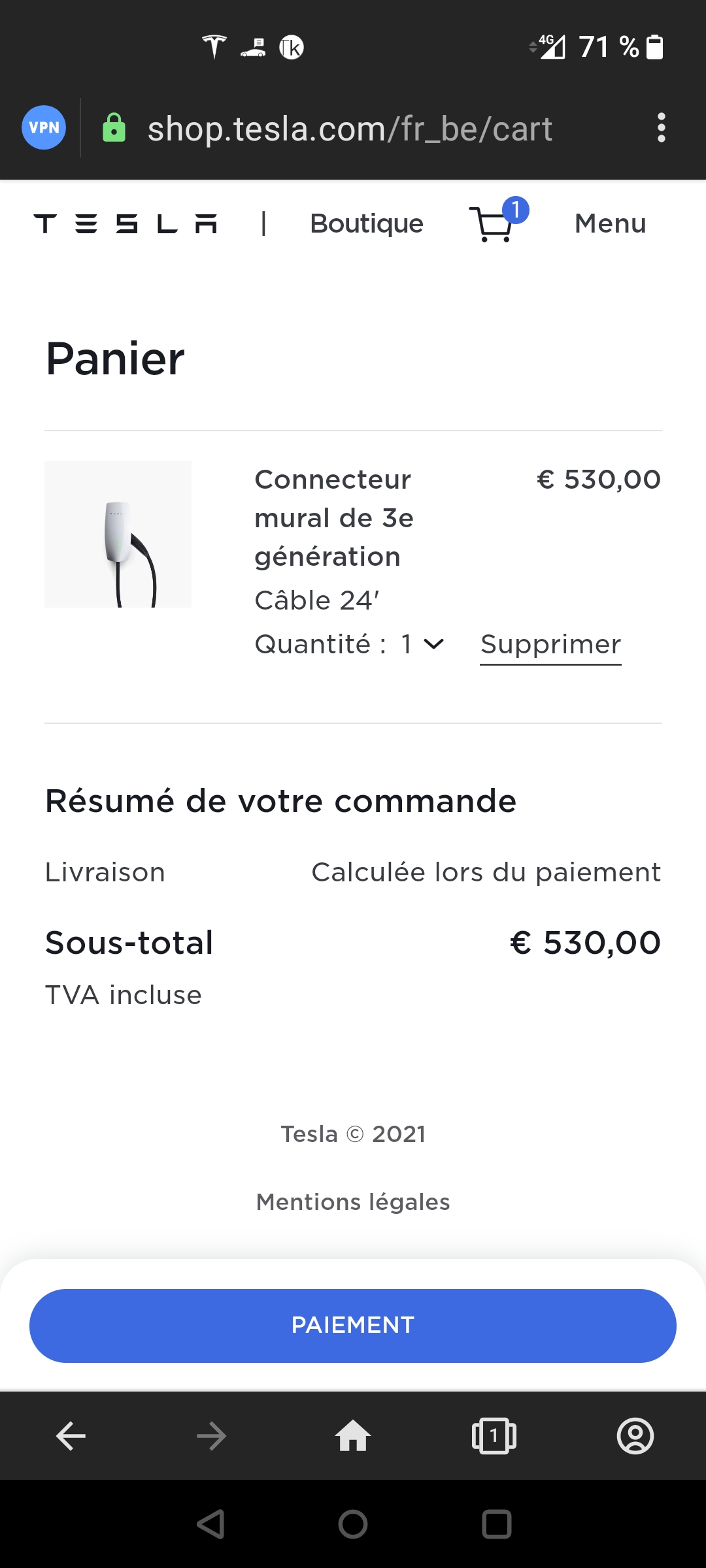
Task: Tap the VPN badge icon
Action: pyautogui.click(x=44, y=127)
